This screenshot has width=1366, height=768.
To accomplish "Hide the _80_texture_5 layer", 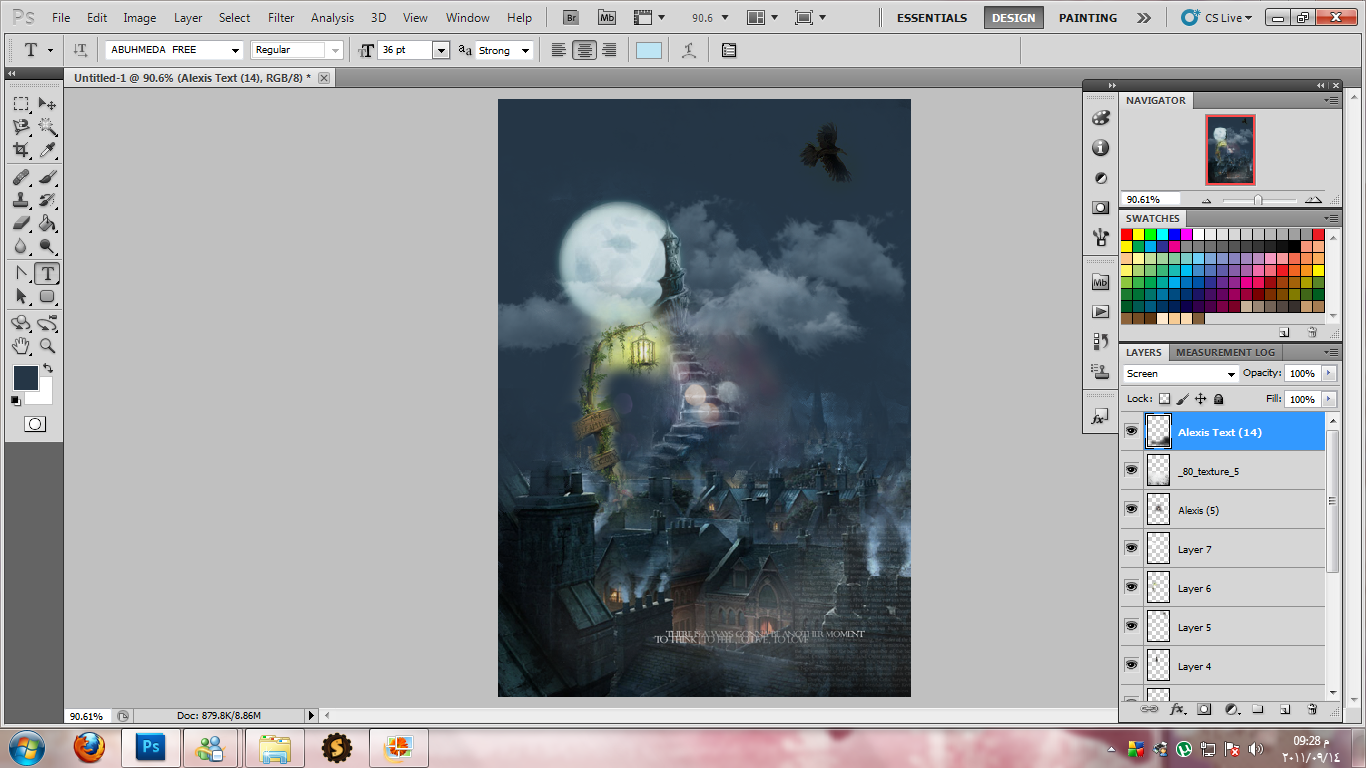I will click(x=1131, y=471).
